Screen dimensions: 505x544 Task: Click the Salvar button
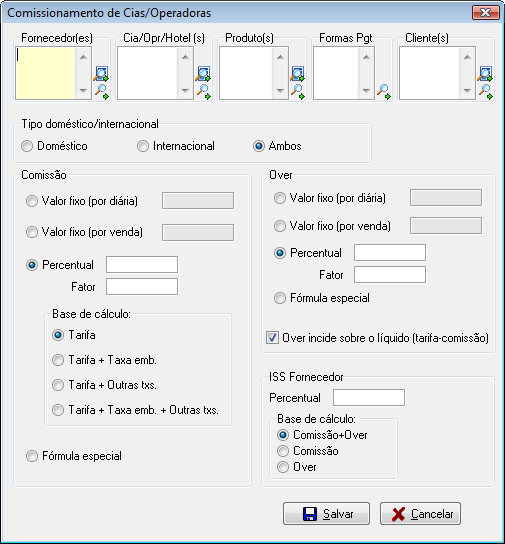pyautogui.click(x=326, y=513)
